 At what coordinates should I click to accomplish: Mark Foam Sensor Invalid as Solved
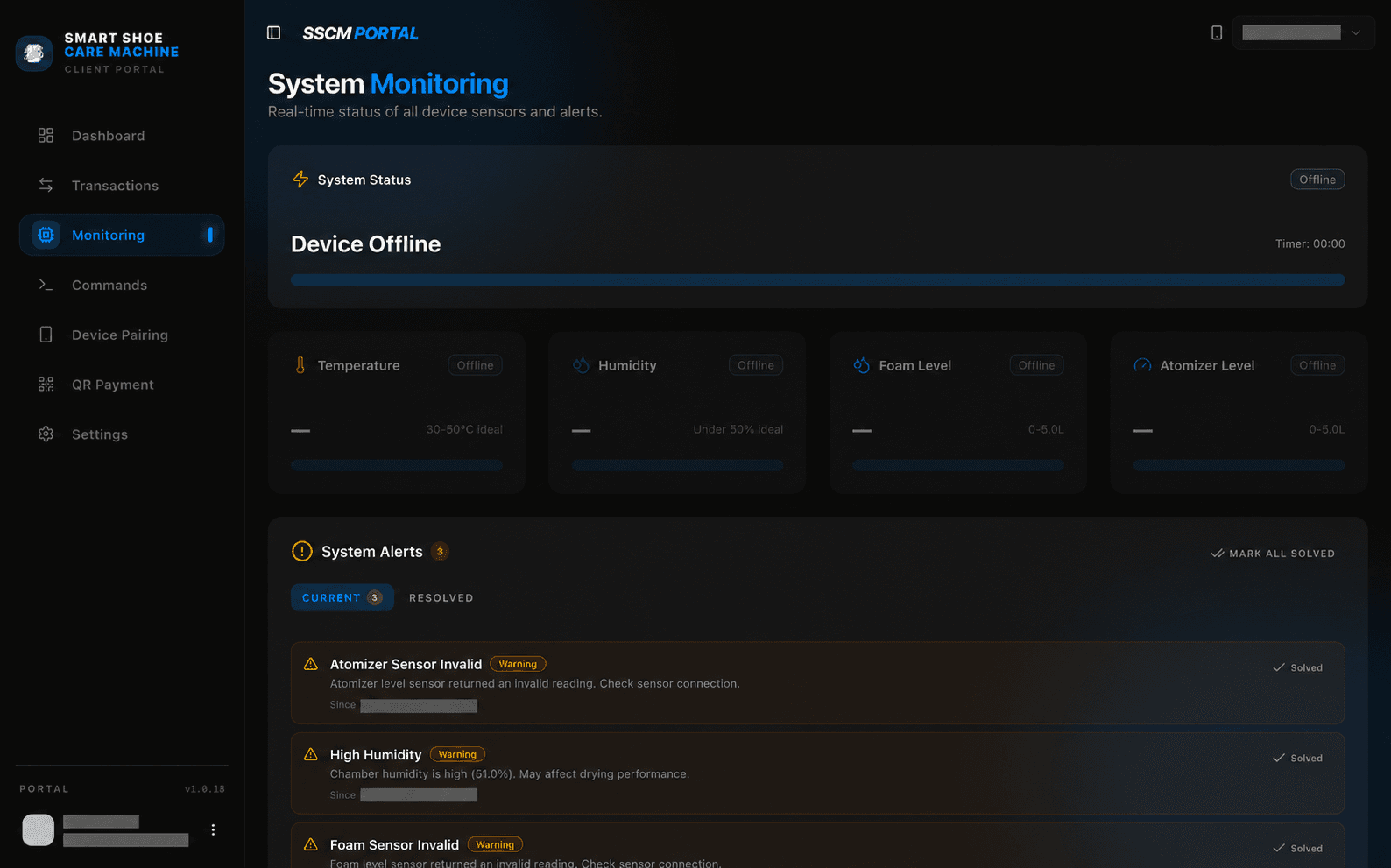coord(1297,848)
